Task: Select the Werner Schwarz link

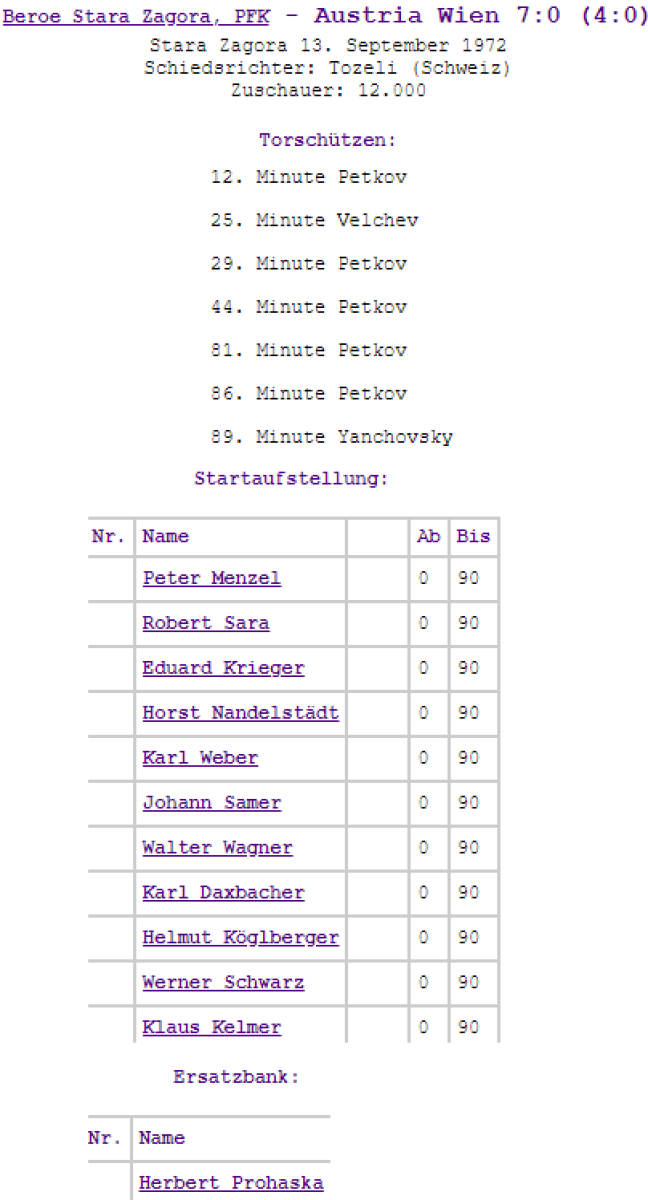Action: tap(223, 983)
